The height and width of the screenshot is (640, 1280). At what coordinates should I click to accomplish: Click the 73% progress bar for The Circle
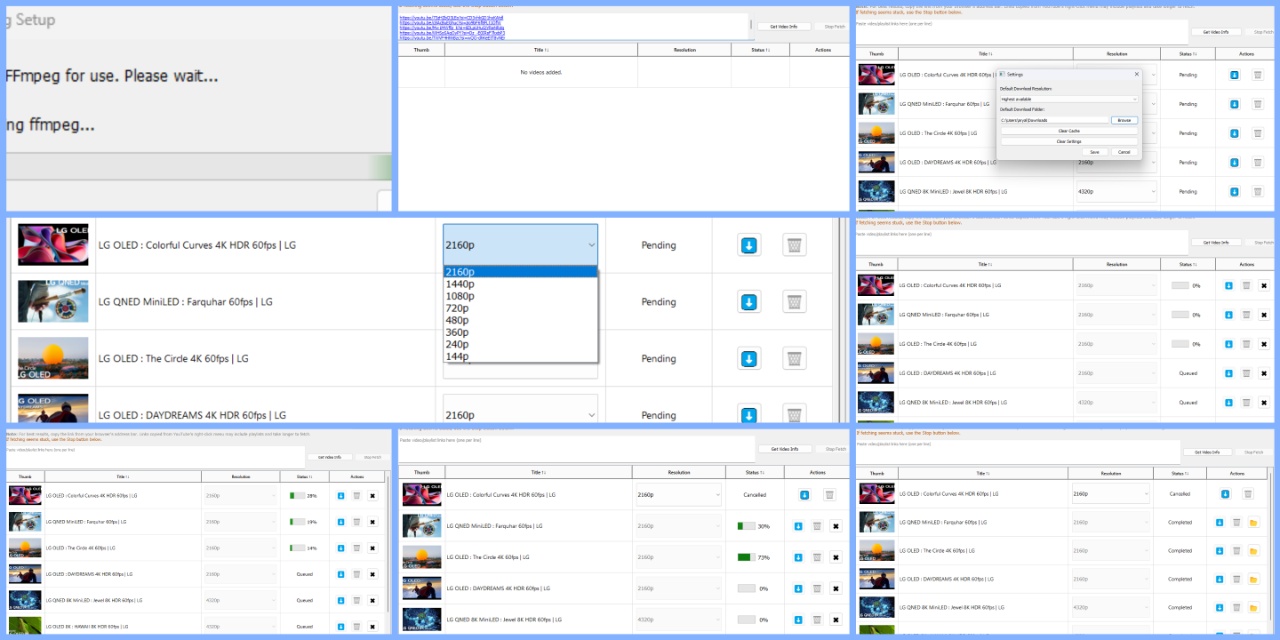(746, 557)
